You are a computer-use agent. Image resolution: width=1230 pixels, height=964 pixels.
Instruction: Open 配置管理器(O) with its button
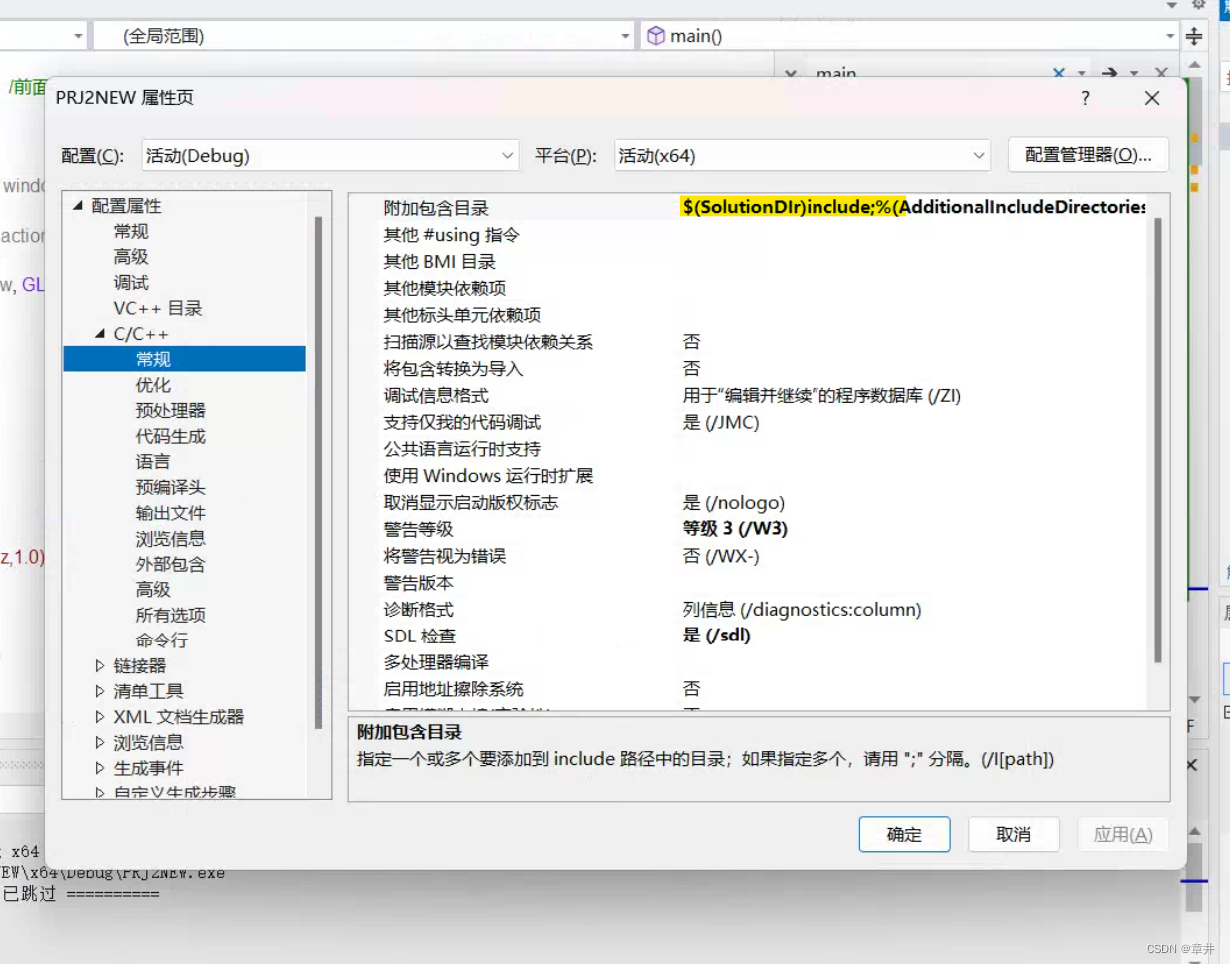tap(1088, 155)
